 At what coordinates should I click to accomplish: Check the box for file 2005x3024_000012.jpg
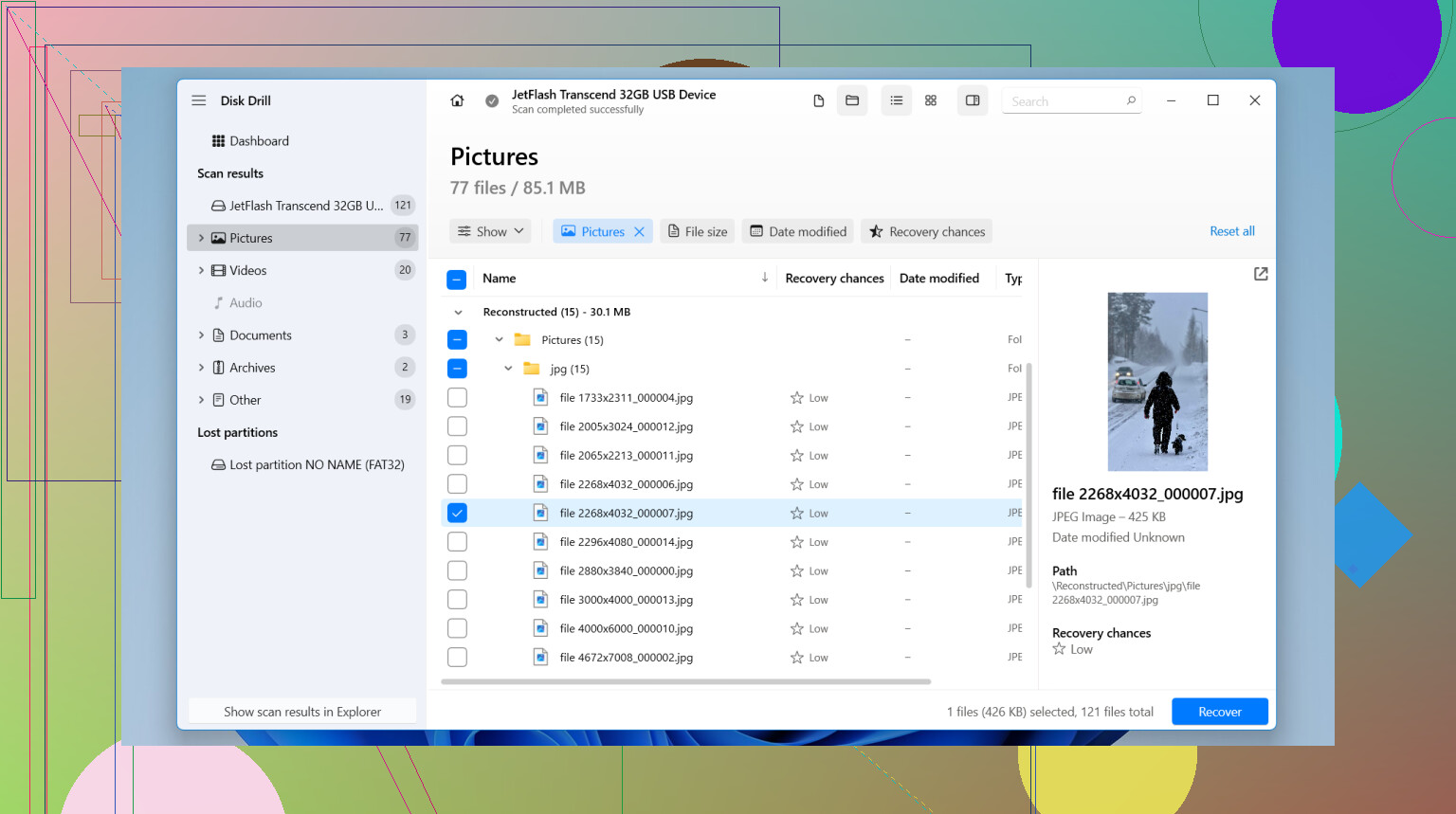point(457,426)
